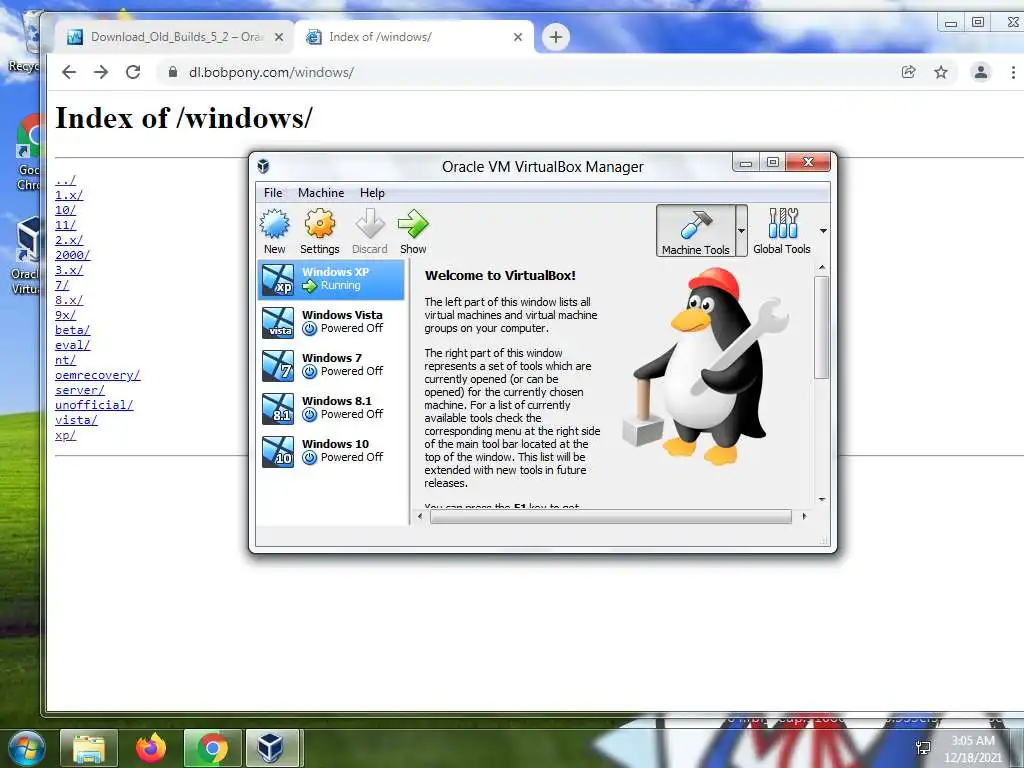1024x768 pixels.
Task: Open the 10/ directory link
Action: [65, 210]
